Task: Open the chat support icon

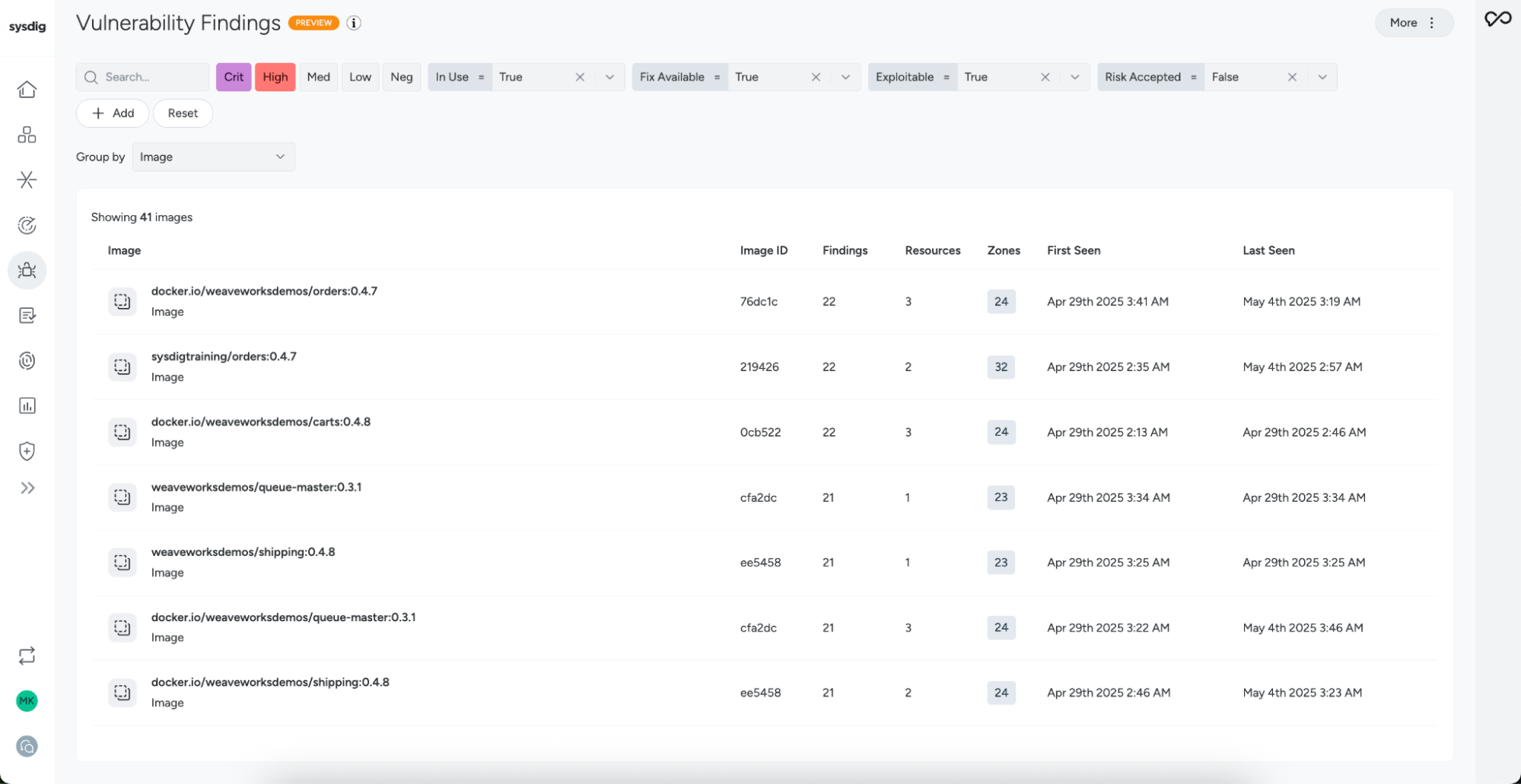Action: [x=27, y=747]
